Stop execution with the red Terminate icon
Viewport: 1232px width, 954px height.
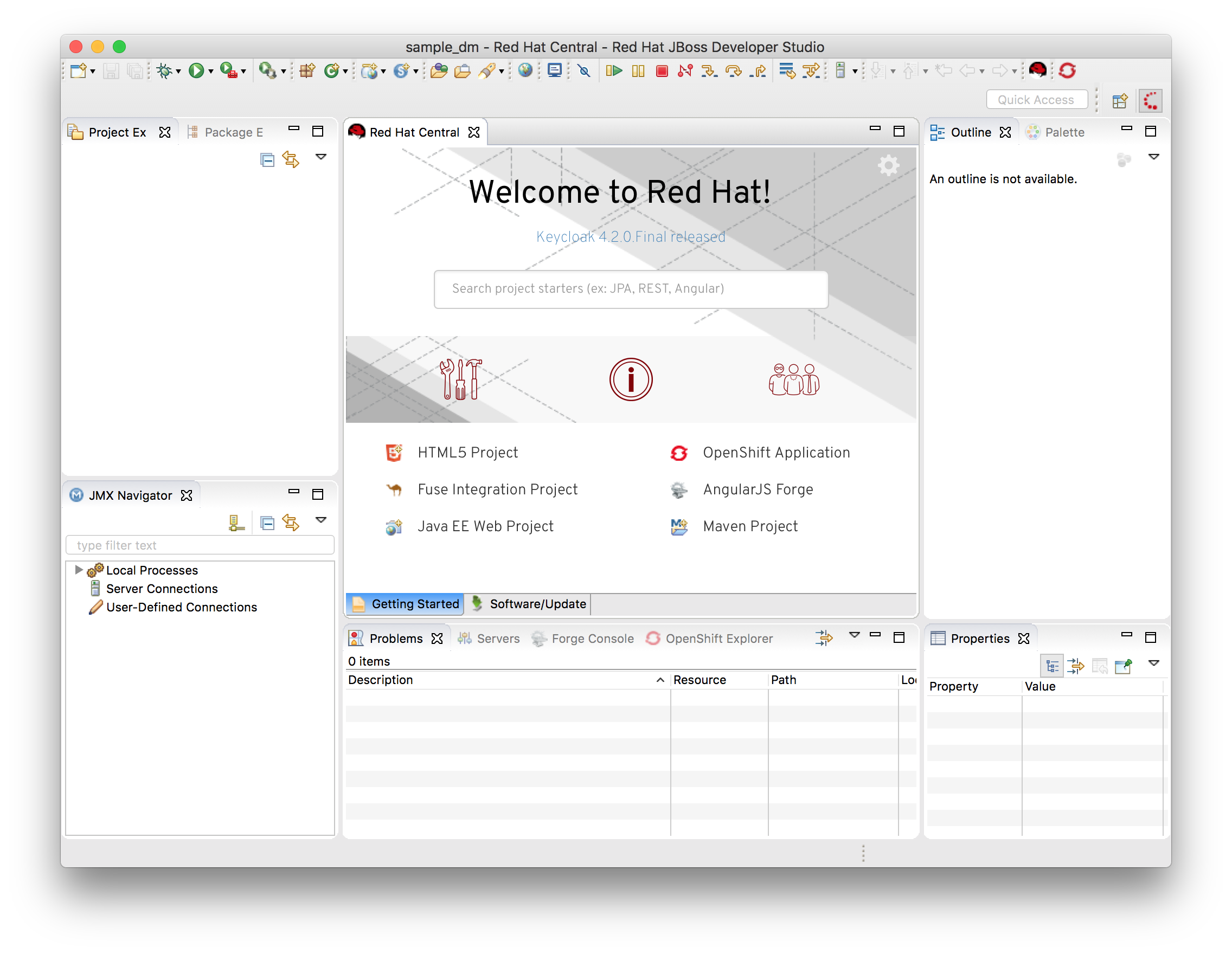(x=662, y=70)
